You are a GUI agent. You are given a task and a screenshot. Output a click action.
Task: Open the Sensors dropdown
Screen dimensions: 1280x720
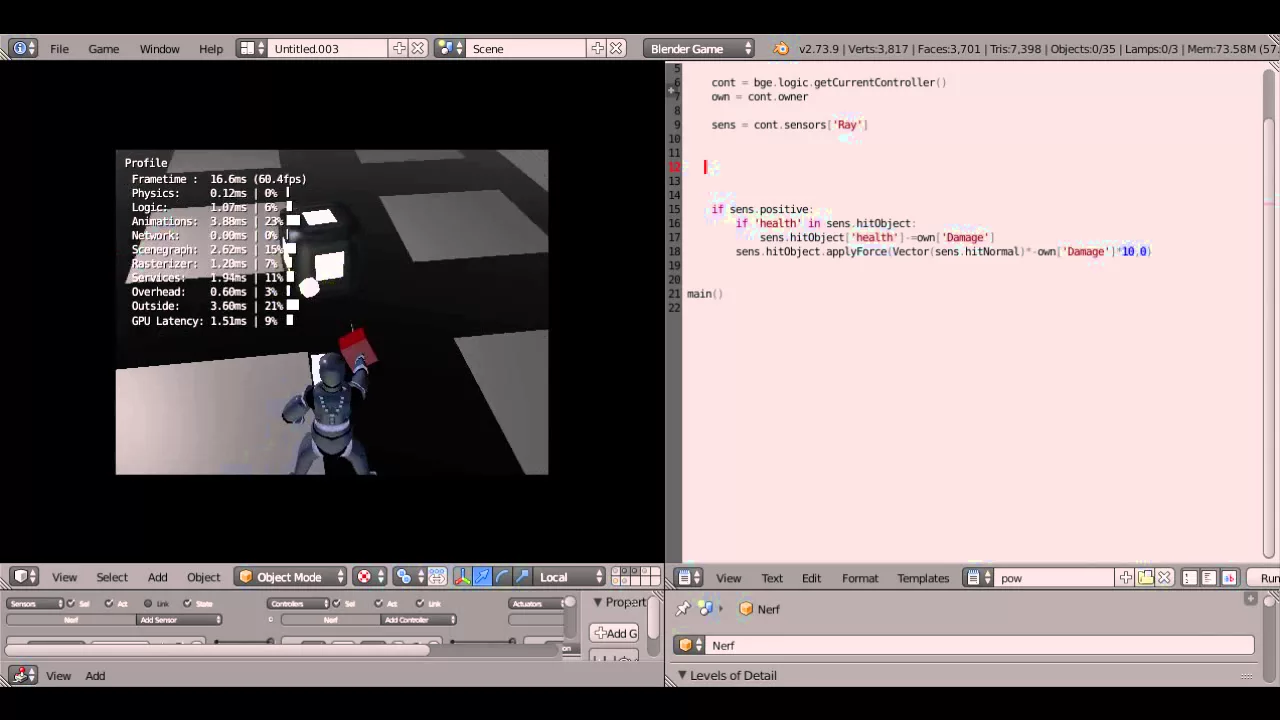(35, 603)
